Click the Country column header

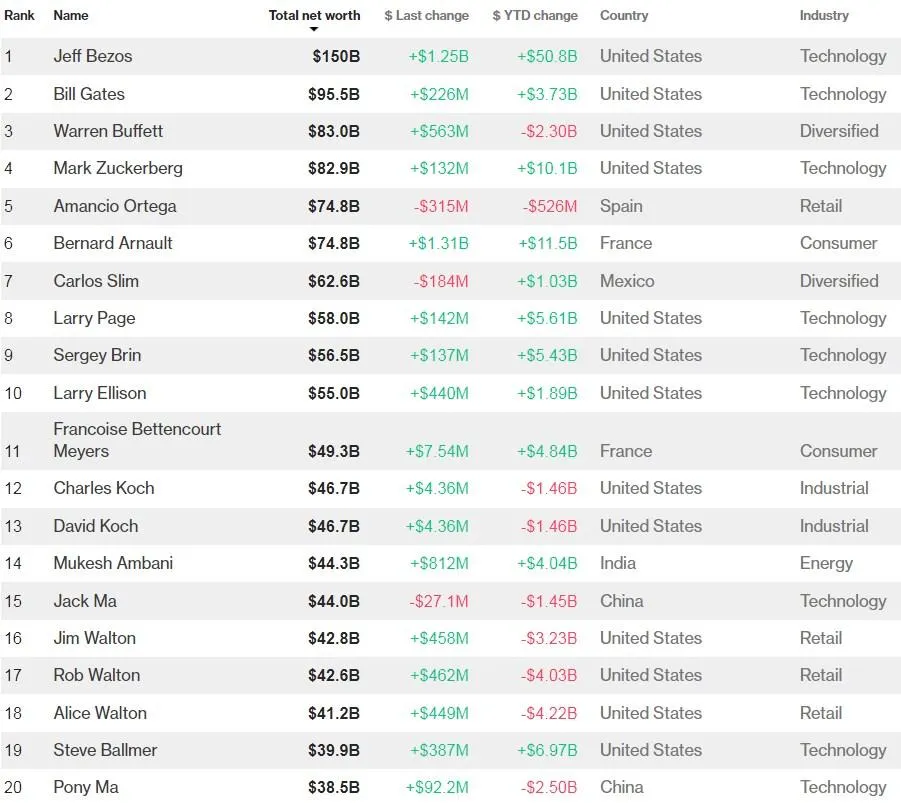click(x=624, y=15)
